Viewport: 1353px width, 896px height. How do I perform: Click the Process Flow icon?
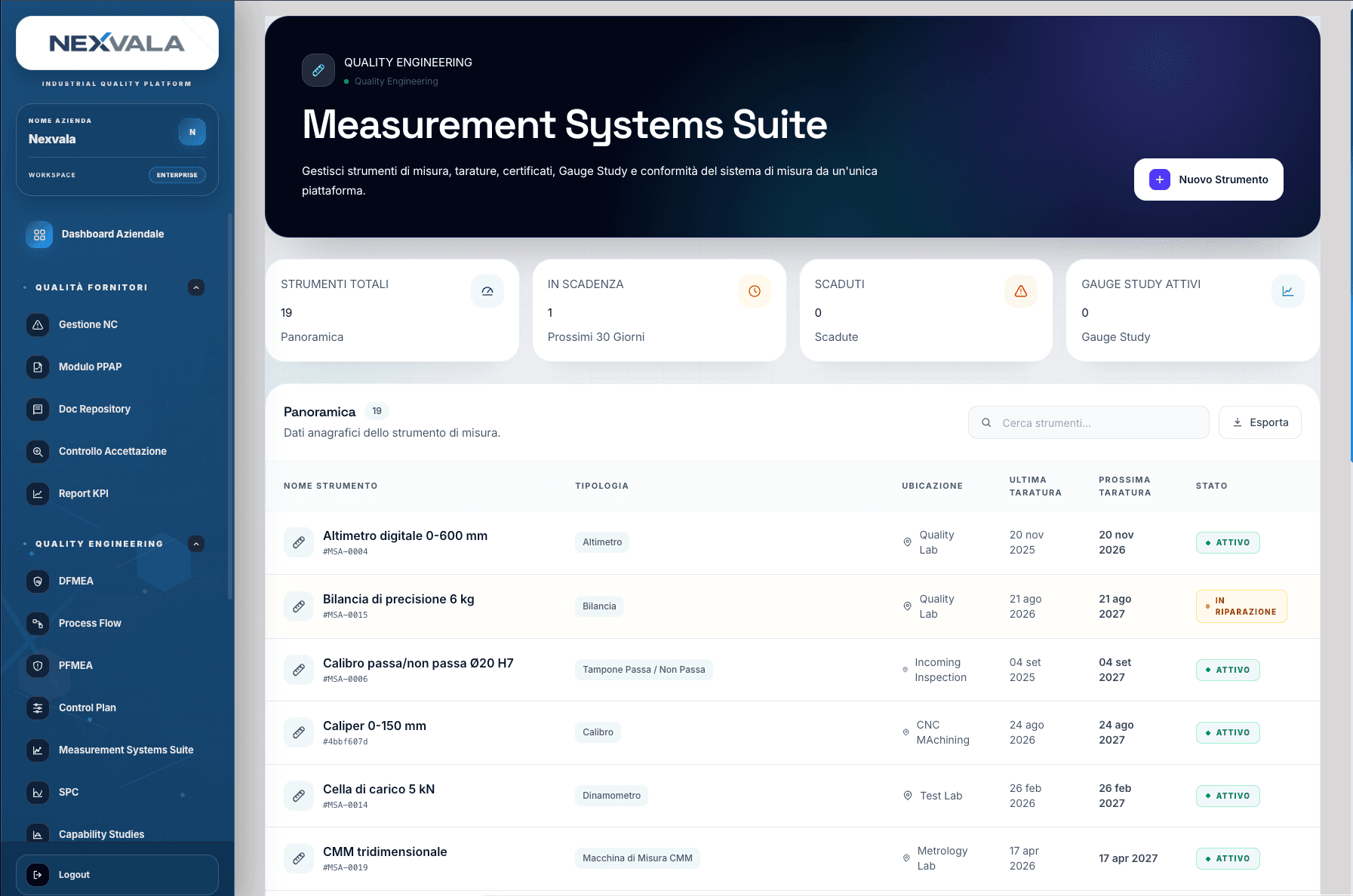(x=38, y=624)
